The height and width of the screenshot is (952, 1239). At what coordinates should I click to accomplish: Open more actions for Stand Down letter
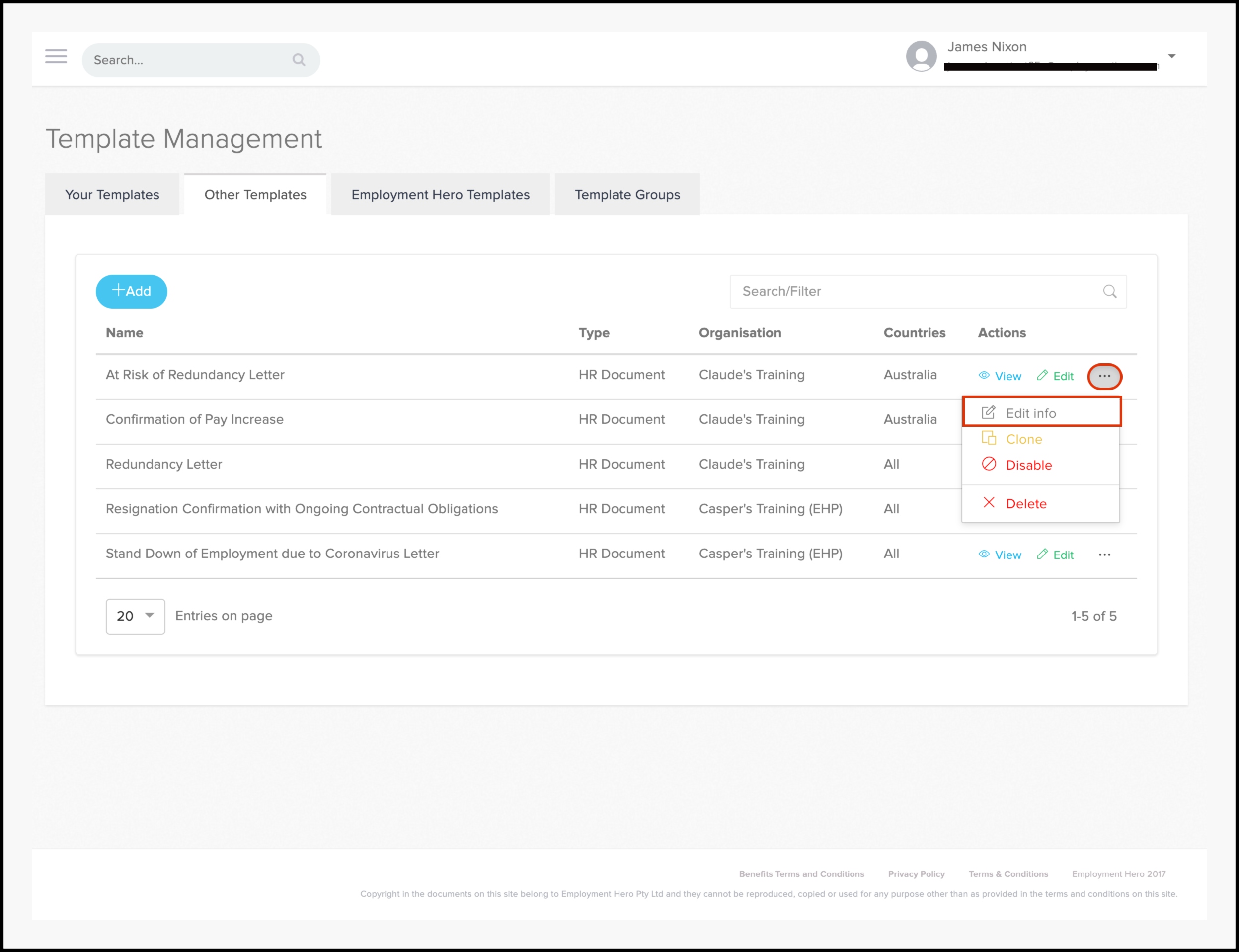[1104, 555]
